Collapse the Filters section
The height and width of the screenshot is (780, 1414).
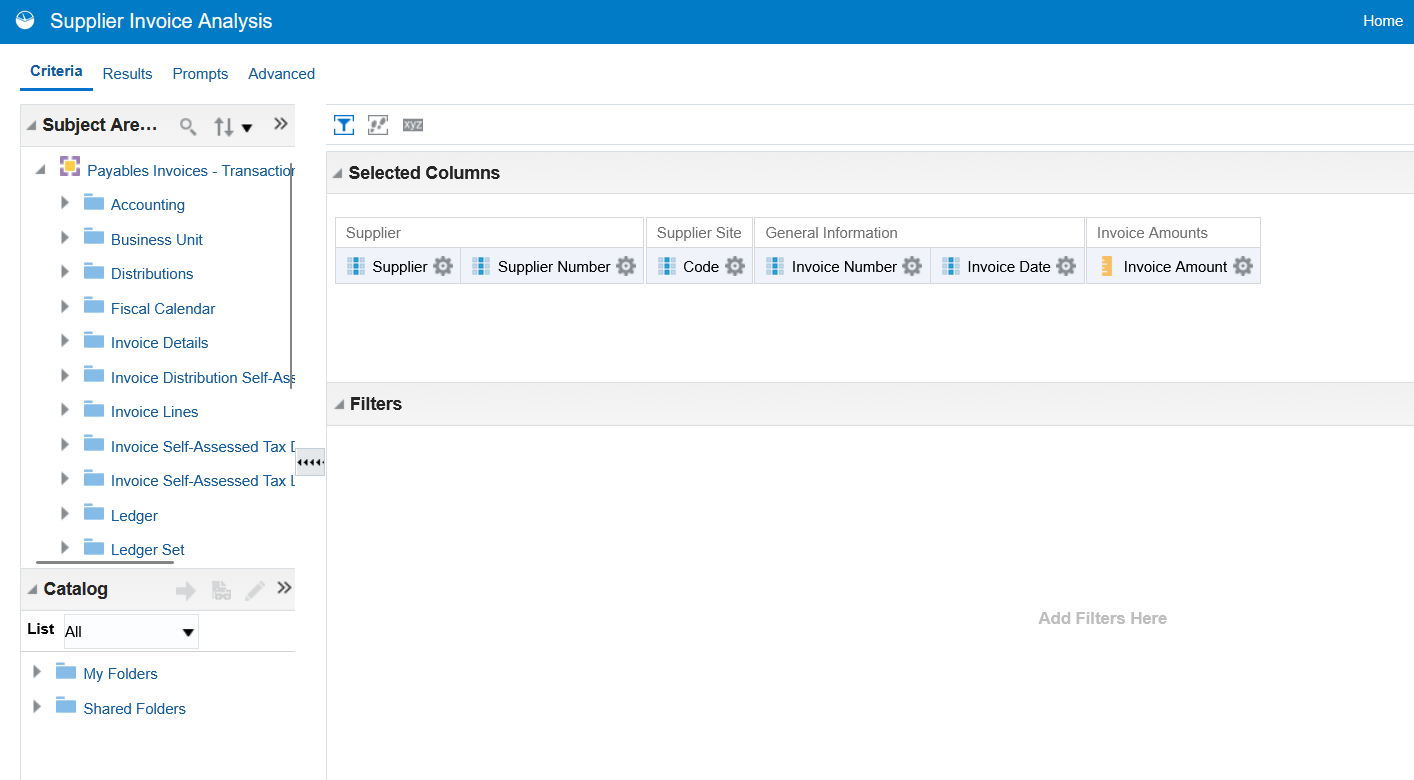coord(338,404)
